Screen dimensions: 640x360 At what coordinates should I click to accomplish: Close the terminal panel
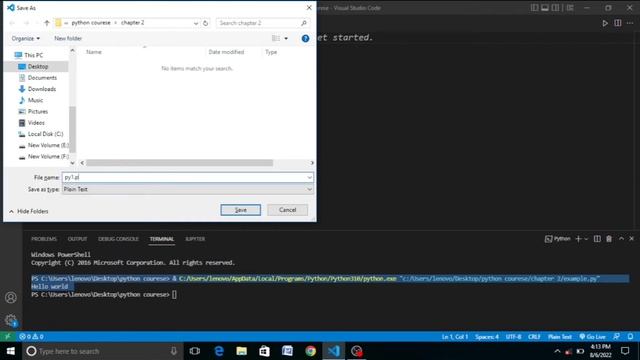click(631, 239)
